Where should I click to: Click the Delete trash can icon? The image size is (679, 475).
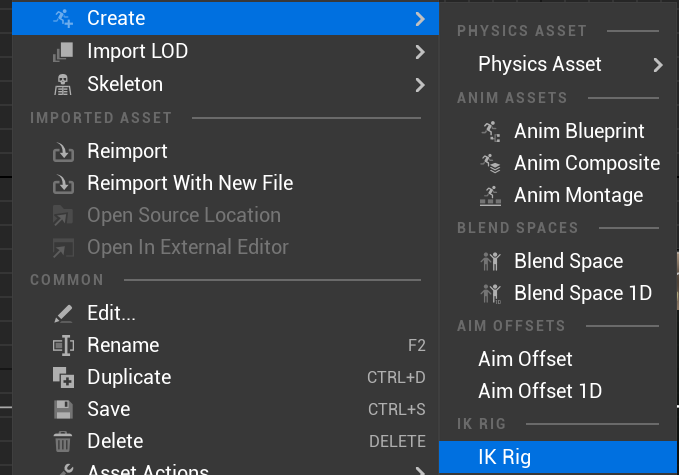[63, 442]
